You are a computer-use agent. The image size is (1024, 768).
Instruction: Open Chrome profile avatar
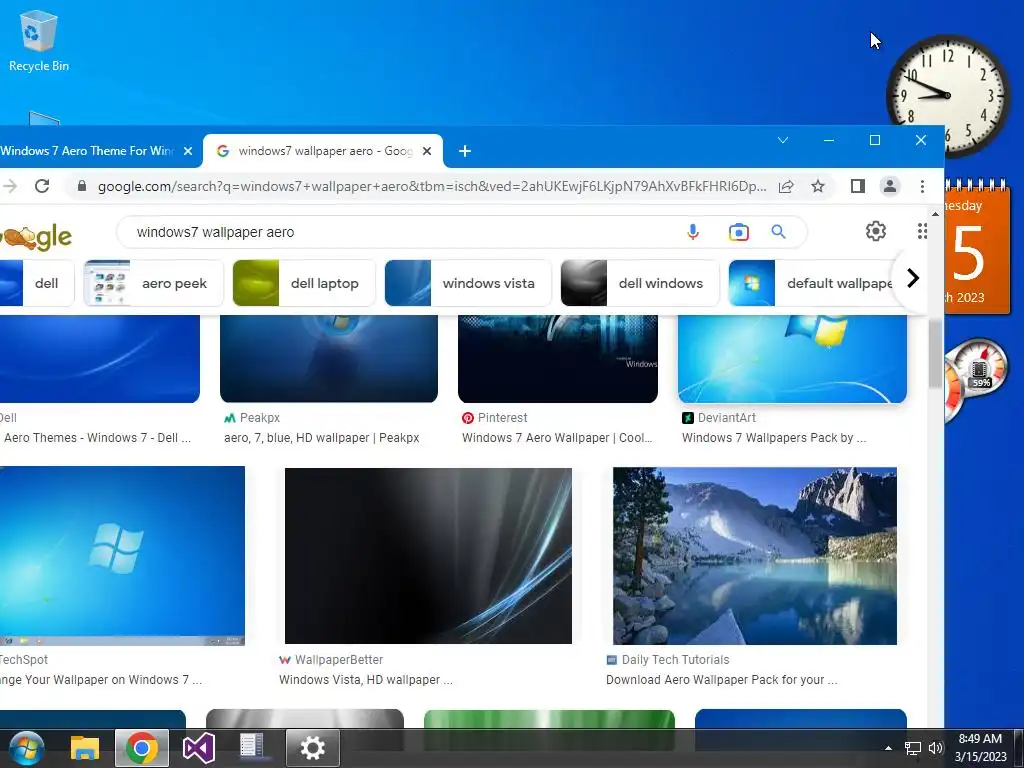point(889,187)
